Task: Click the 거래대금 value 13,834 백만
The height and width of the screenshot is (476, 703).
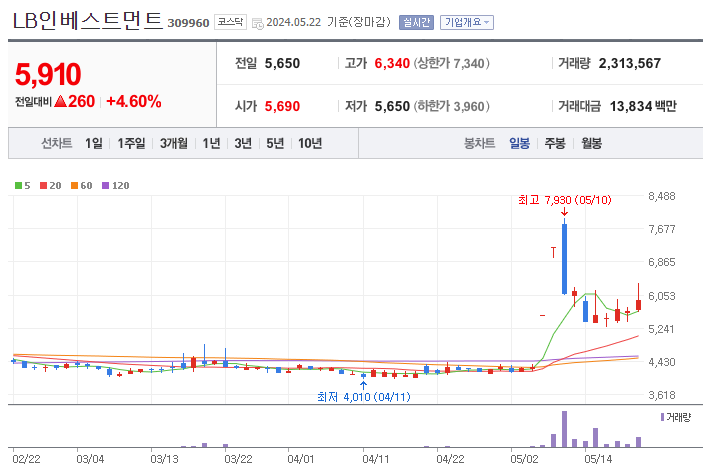Action: [643, 106]
